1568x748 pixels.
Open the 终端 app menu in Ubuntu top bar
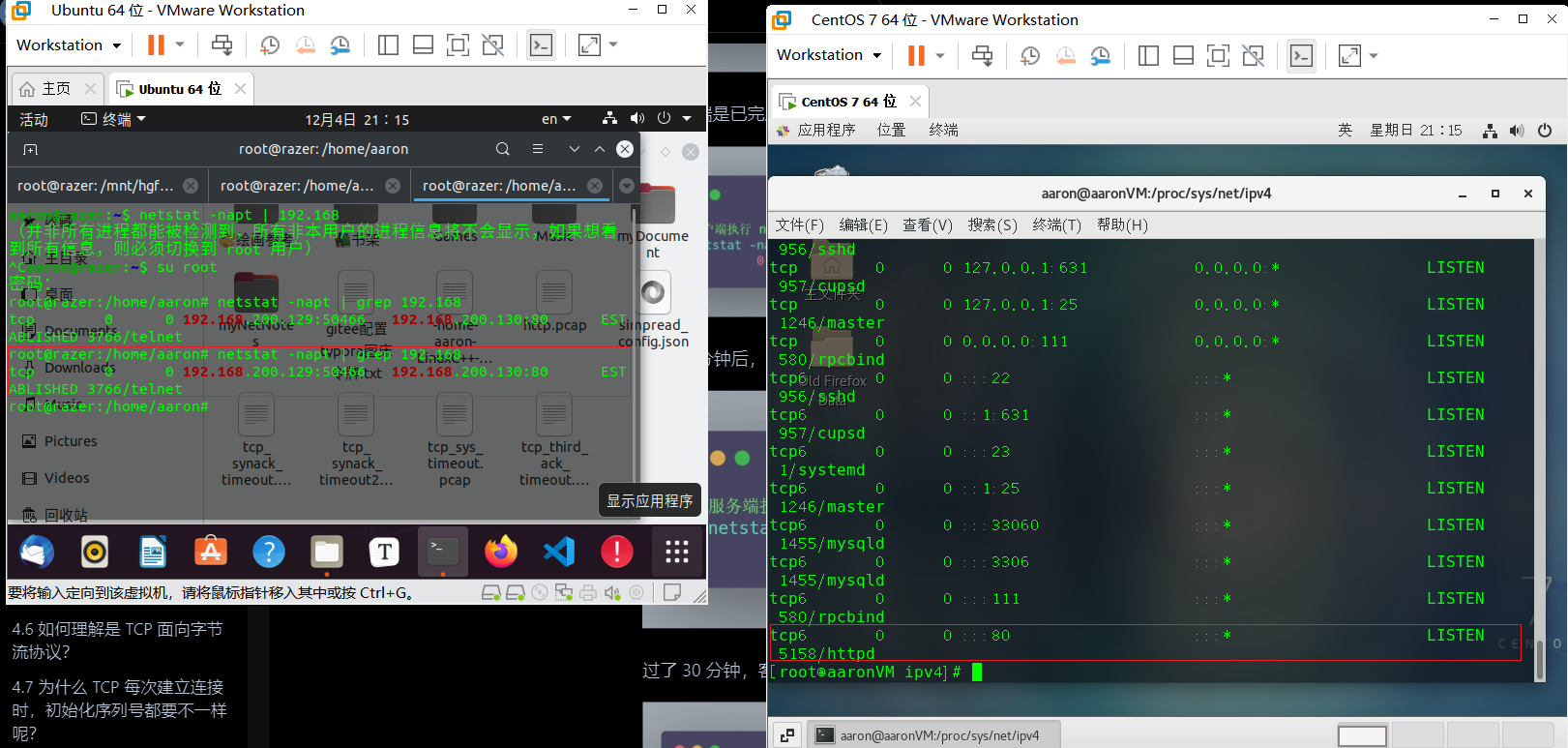pyautogui.click(x=113, y=119)
